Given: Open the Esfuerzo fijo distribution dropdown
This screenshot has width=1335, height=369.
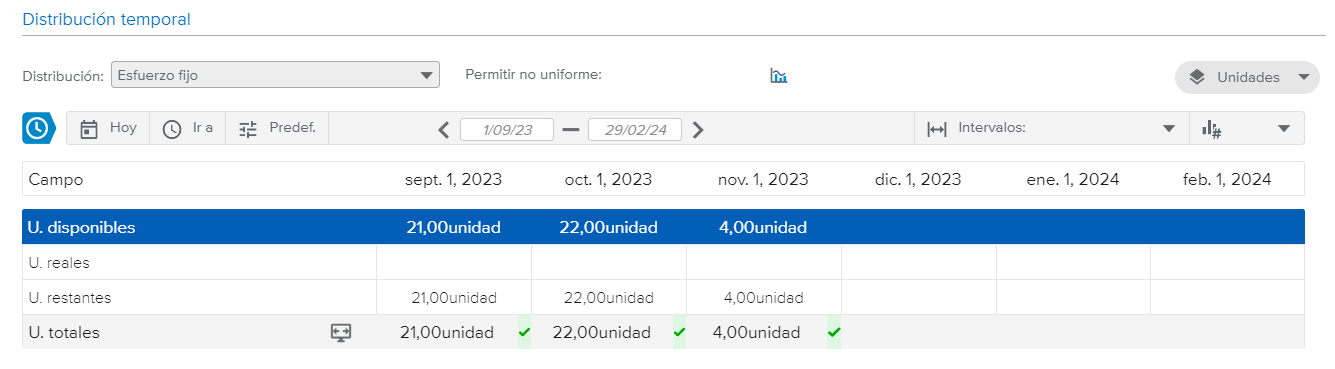Looking at the screenshot, I should (275, 75).
